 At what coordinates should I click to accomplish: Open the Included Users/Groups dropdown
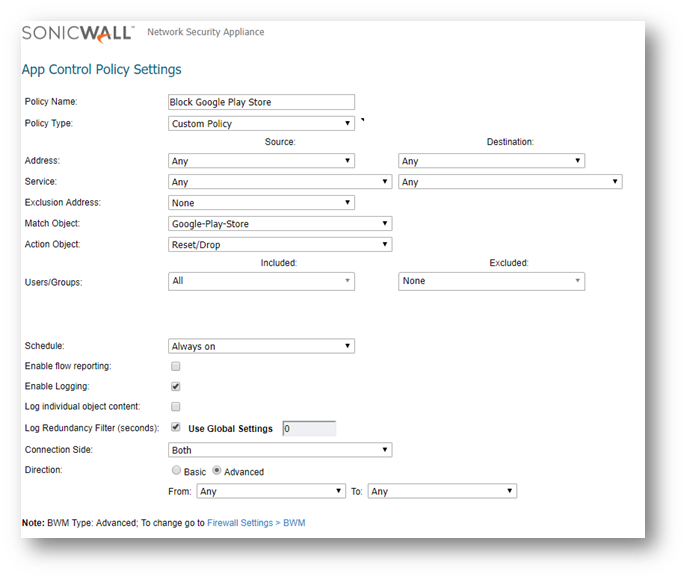coord(261,281)
